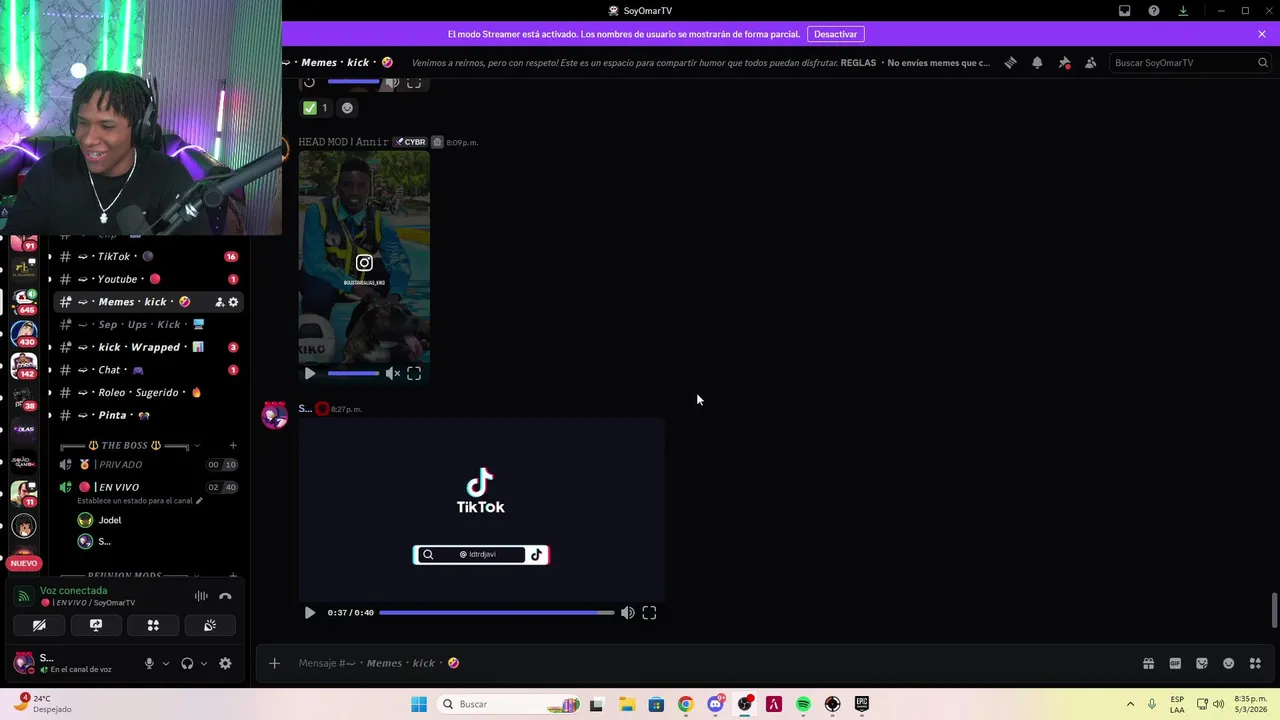This screenshot has width=1280, height=720.
Task: Open the sticker picker
Action: tap(1202, 663)
